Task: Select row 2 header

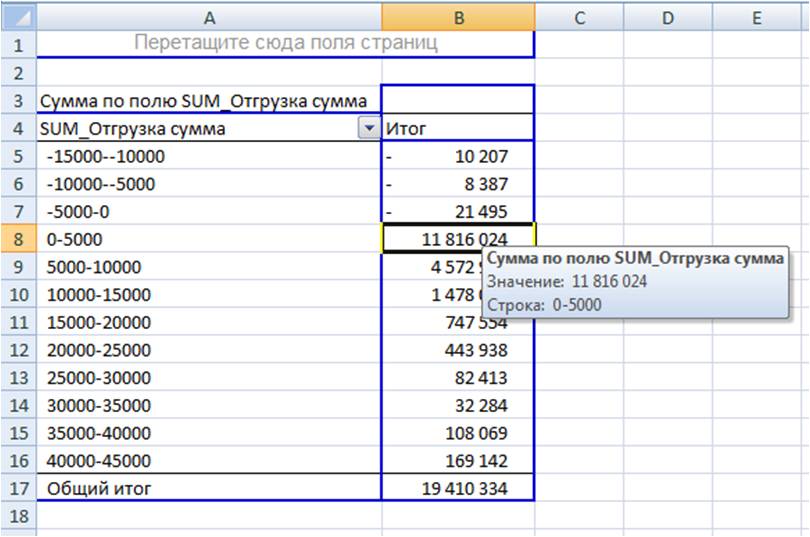Action: tap(19, 73)
